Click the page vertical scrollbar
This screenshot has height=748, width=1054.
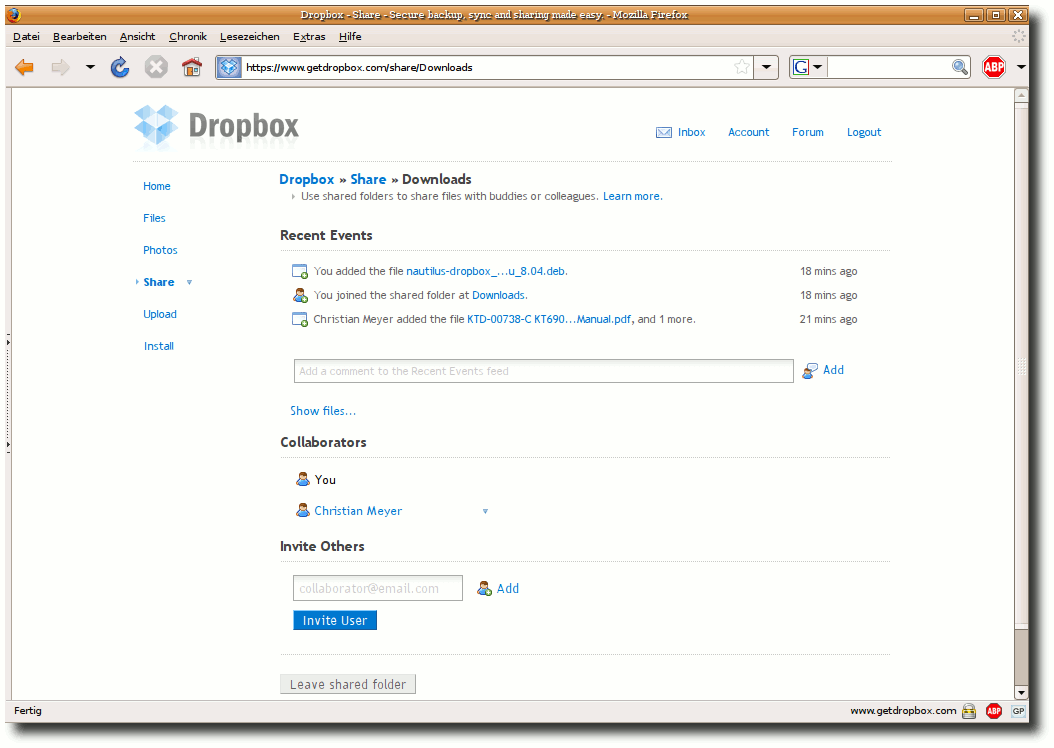coord(1021,394)
